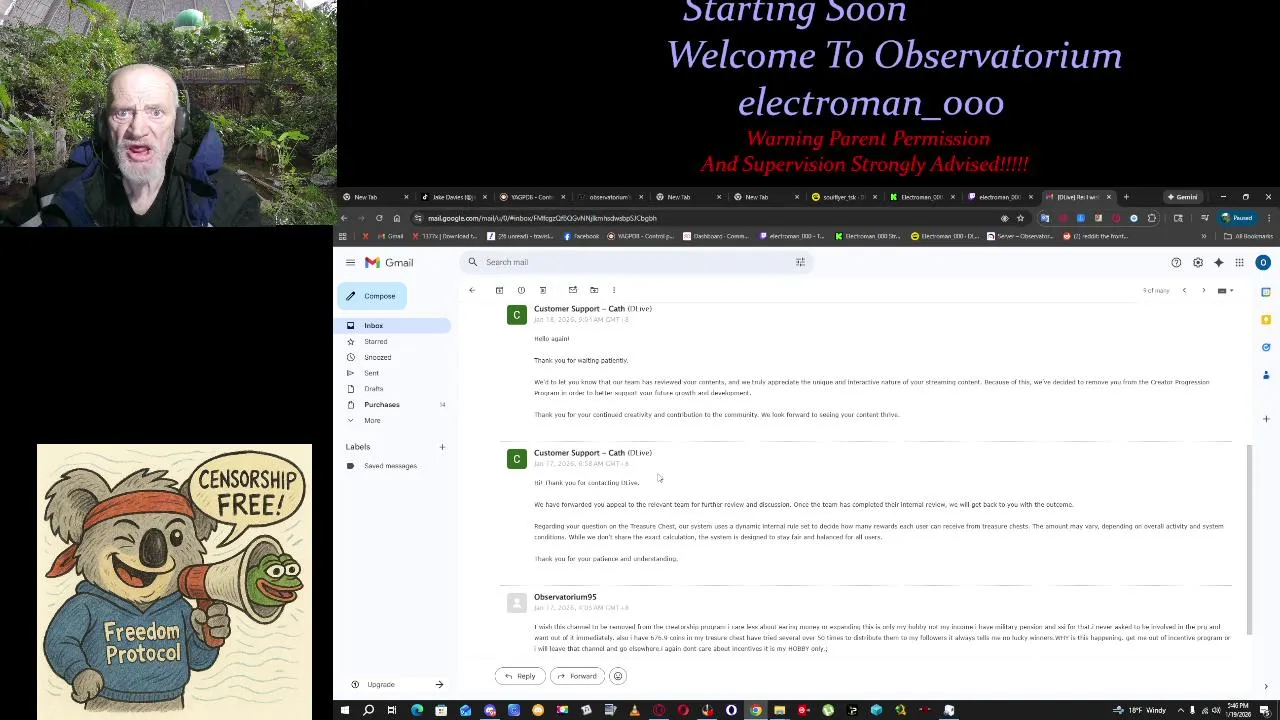This screenshot has width=1280, height=720.
Task: Open the Google apps grid
Action: tap(1239, 262)
